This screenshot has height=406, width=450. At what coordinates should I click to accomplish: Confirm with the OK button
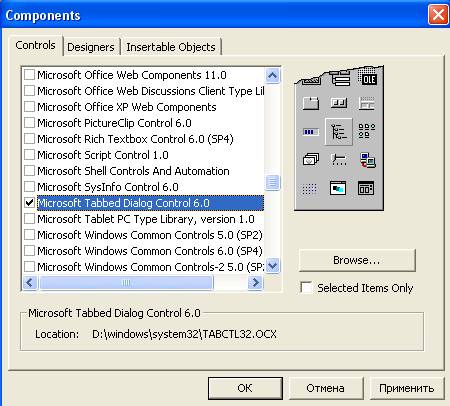coord(245,388)
